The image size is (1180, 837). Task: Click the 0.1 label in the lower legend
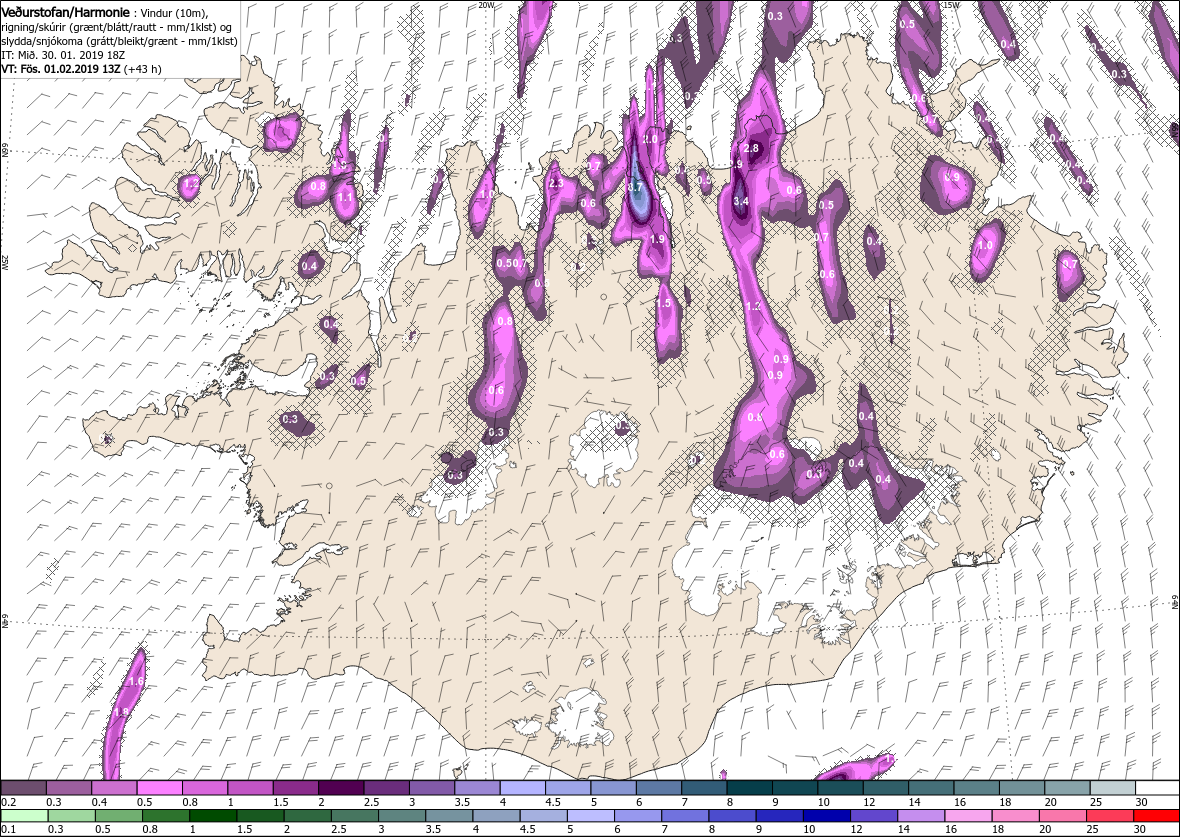pyautogui.click(x=8, y=829)
